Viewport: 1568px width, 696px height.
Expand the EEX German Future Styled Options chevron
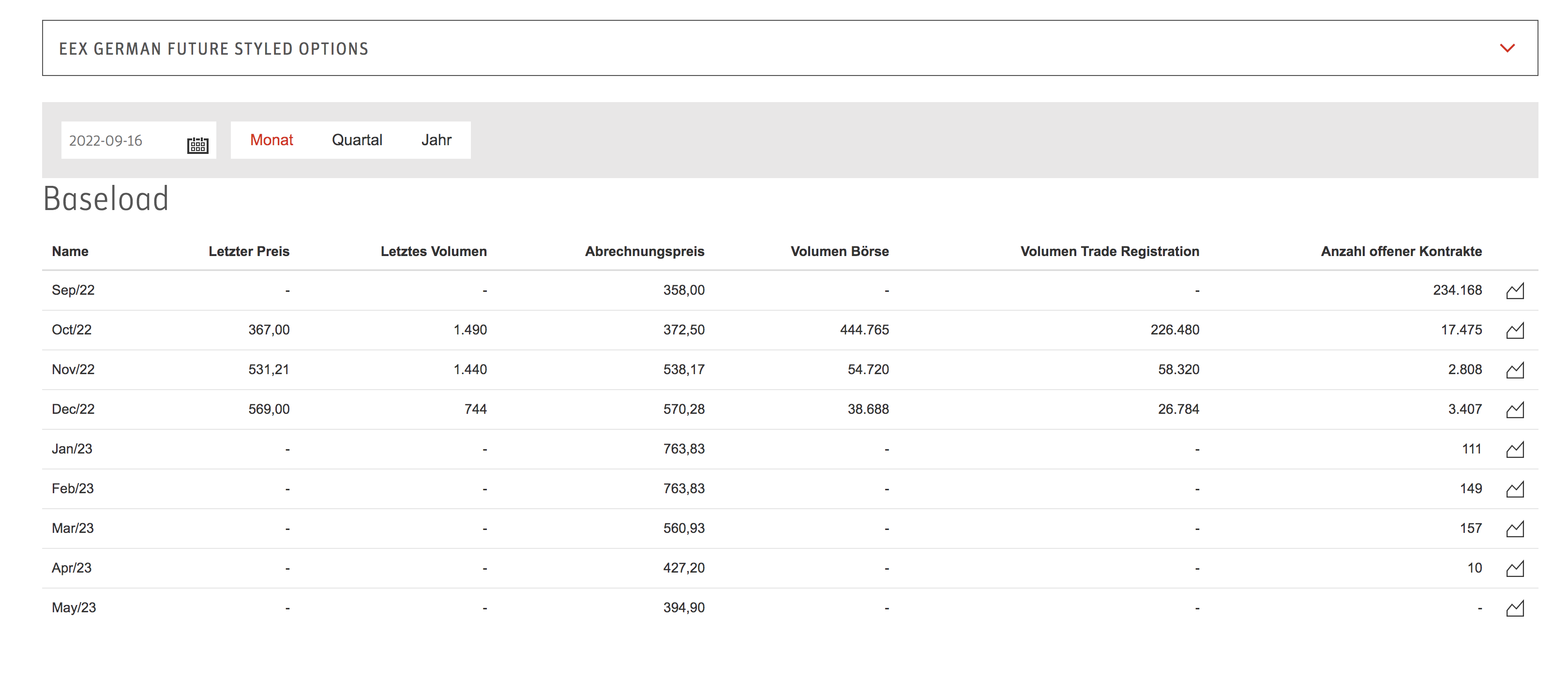pos(1507,48)
